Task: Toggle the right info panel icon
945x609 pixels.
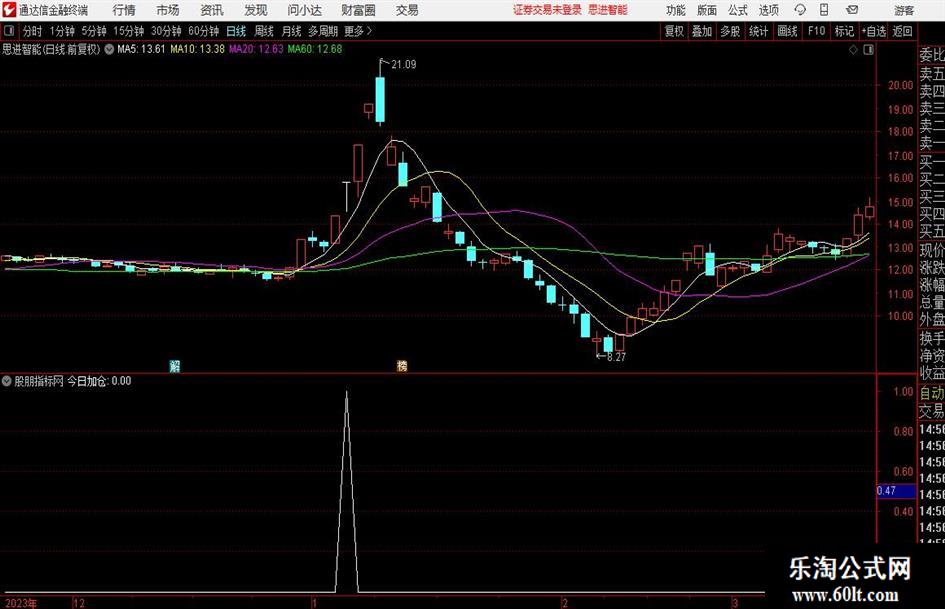Action: tap(868, 50)
